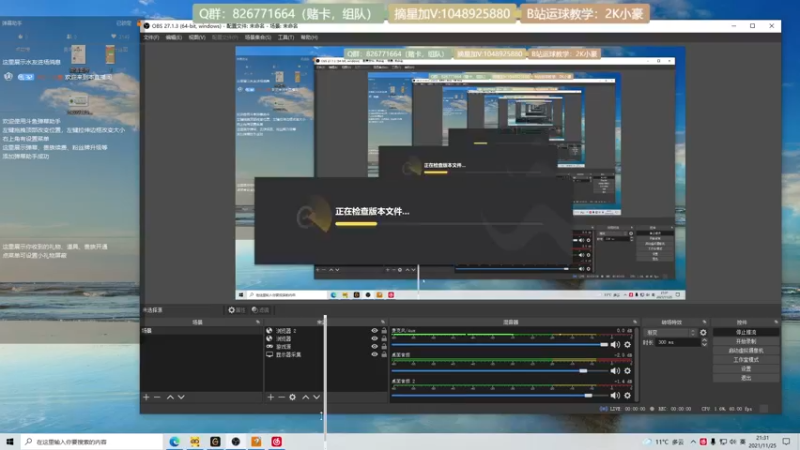Move the scene up in Scenes list
The height and width of the screenshot is (450, 800).
point(170,397)
